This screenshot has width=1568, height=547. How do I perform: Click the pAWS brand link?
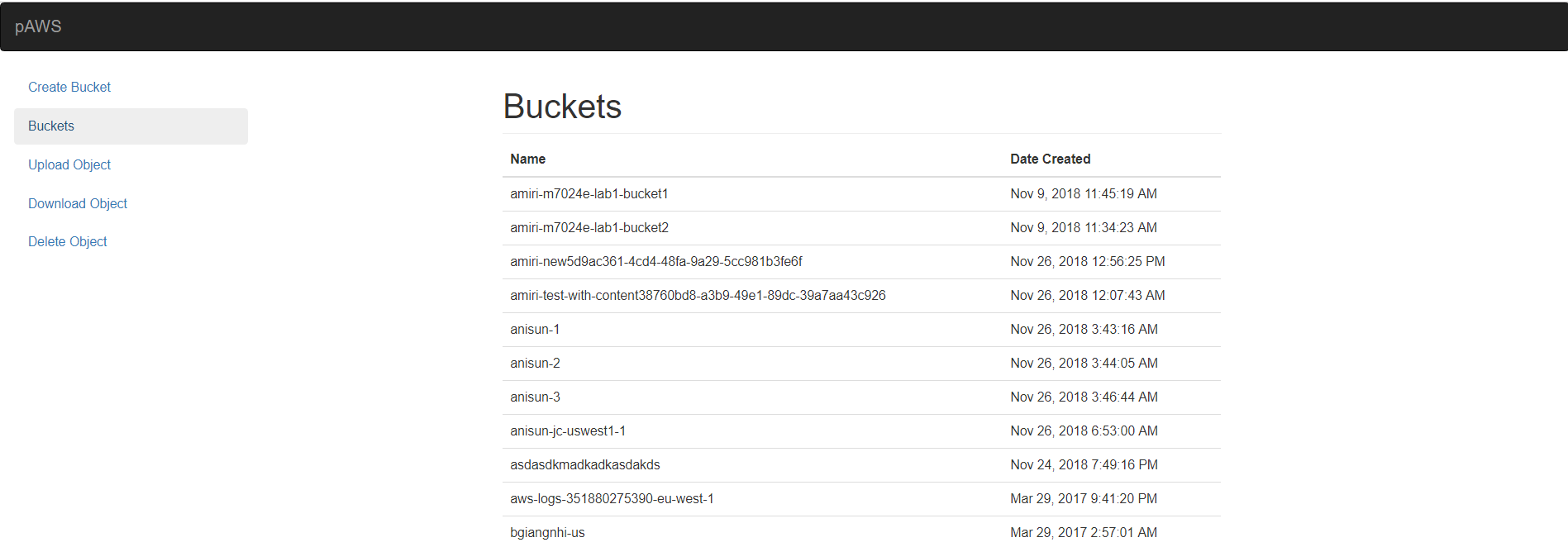[38, 26]
